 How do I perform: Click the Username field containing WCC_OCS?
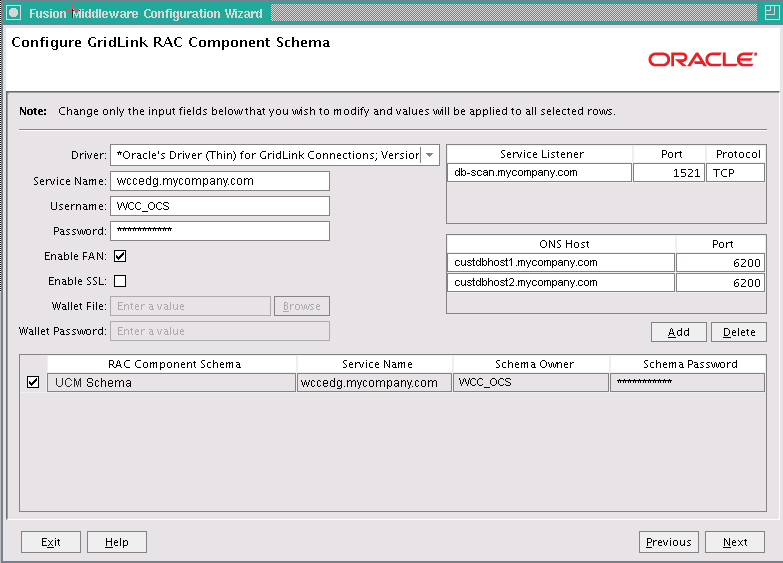(x=220, y=206)
